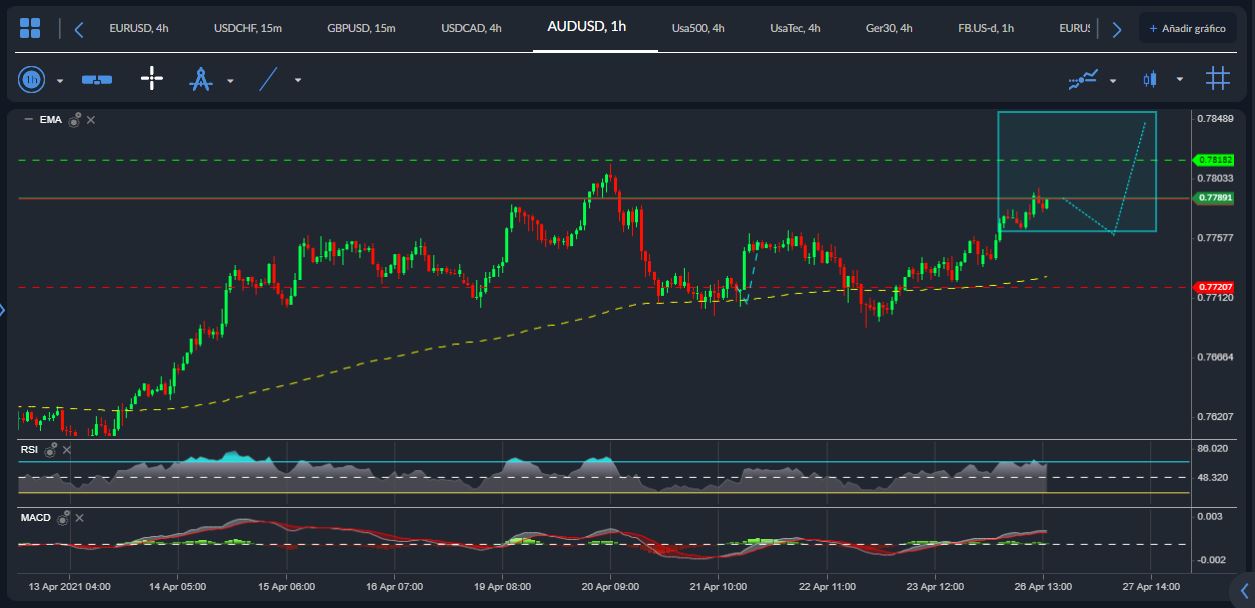Select the Usa500, 4h chart tab
Screen dimensions: 1255x608
click(x=697, y=28)
